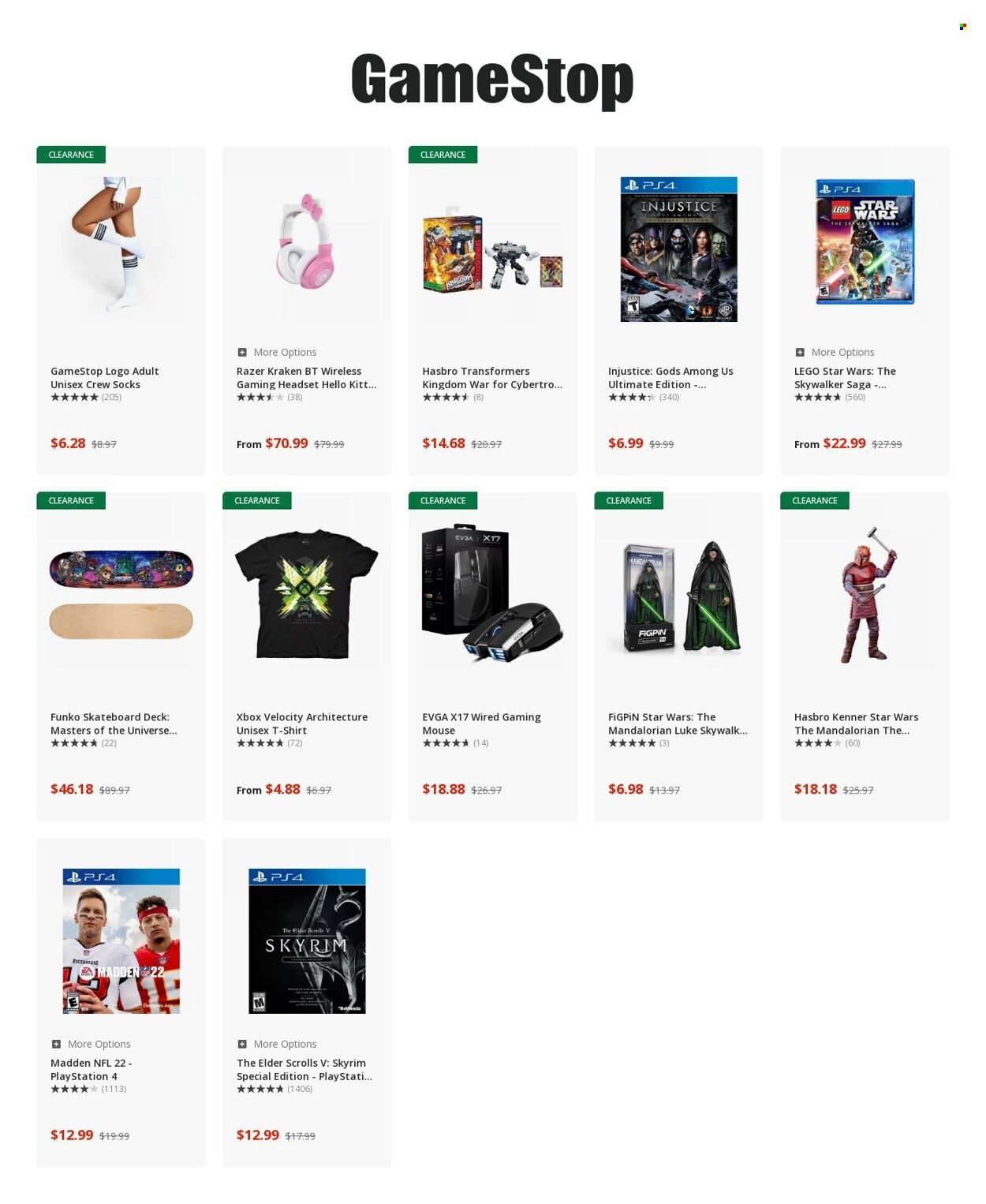The image size is (986, 1204).
Task: Click the plus icon beside LEGO Star Wars More Options
Action: 800,353
